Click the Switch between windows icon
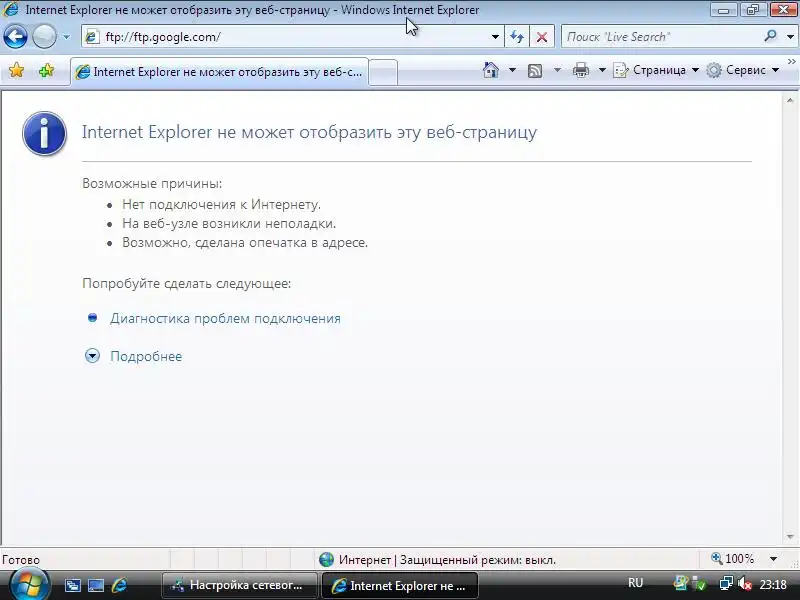The image size is (800, 600). 72,585
